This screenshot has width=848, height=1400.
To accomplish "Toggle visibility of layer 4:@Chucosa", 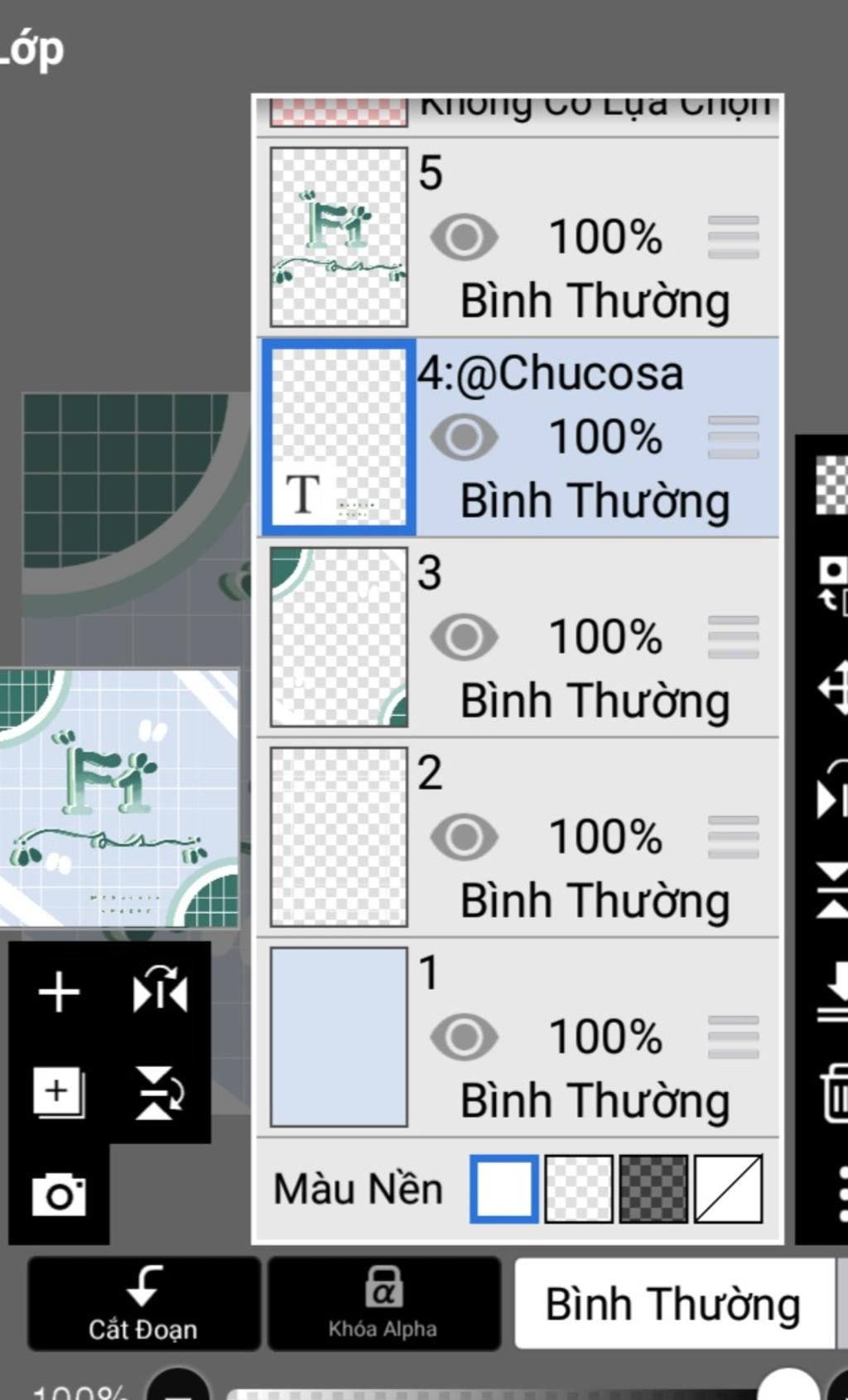I will point(464,437).
